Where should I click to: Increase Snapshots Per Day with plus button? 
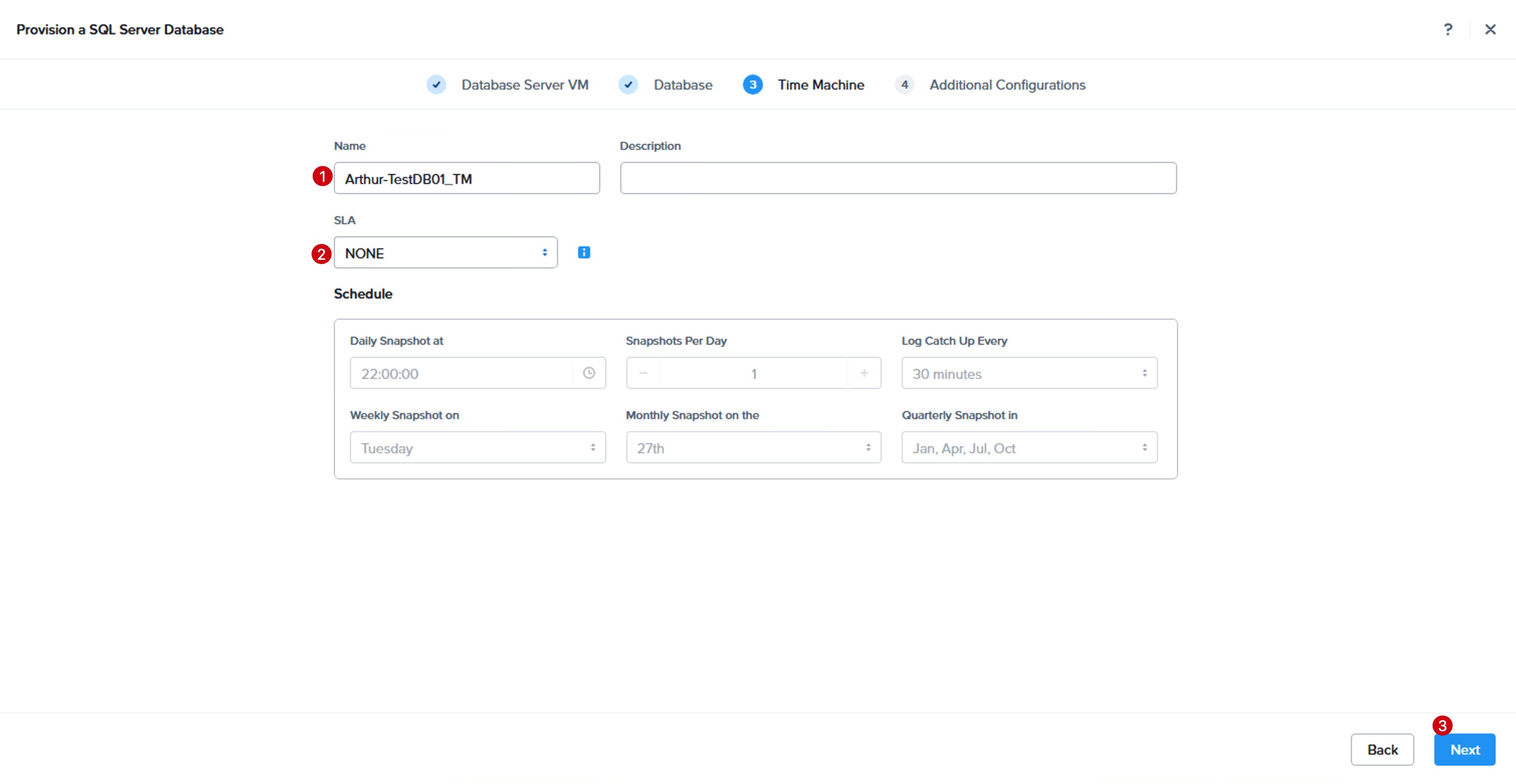[x=864, y=372]
